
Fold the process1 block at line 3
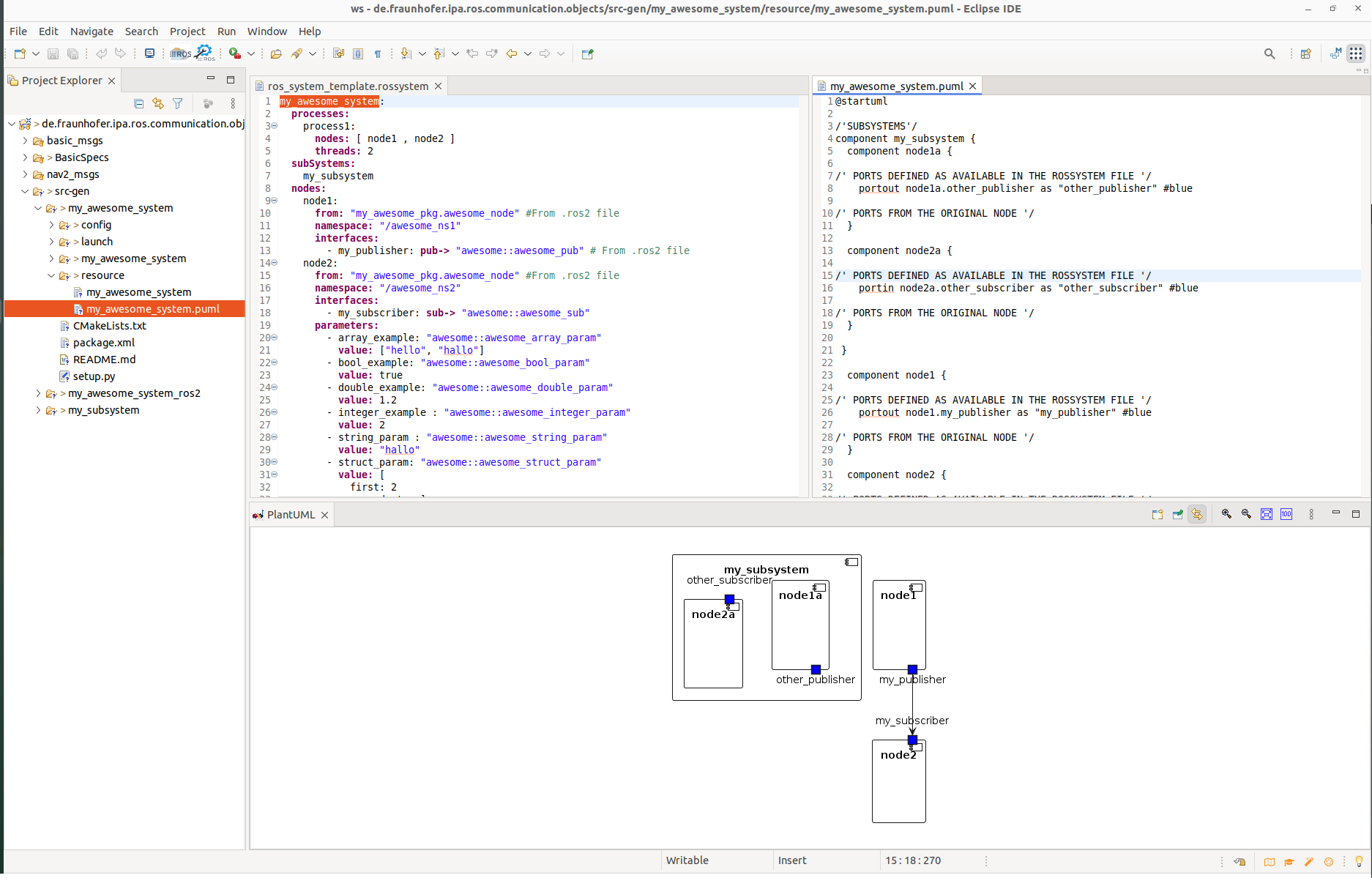[x=275, y=126]
